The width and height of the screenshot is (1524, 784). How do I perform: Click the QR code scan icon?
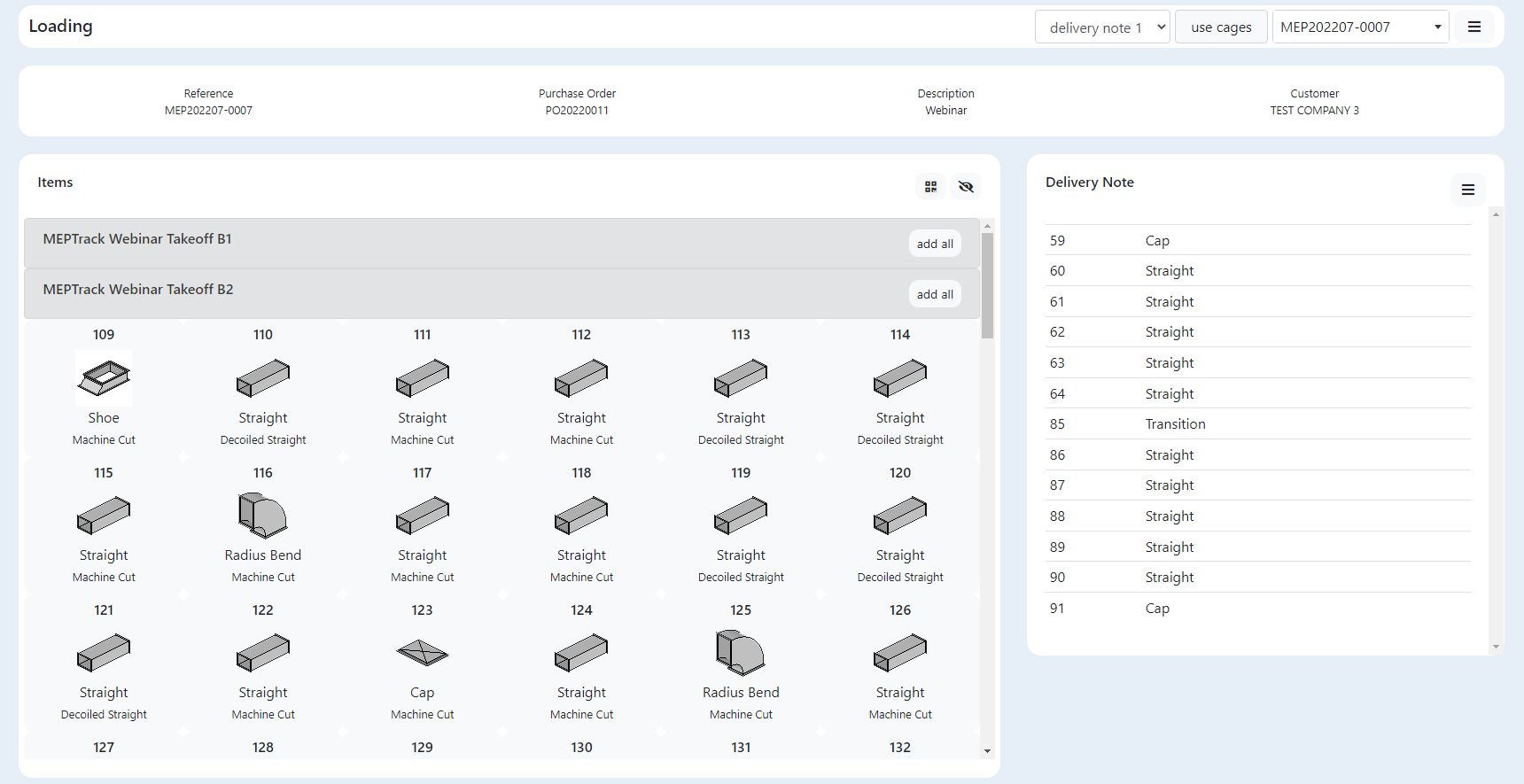pyautogui.click(x=930, y=187)
